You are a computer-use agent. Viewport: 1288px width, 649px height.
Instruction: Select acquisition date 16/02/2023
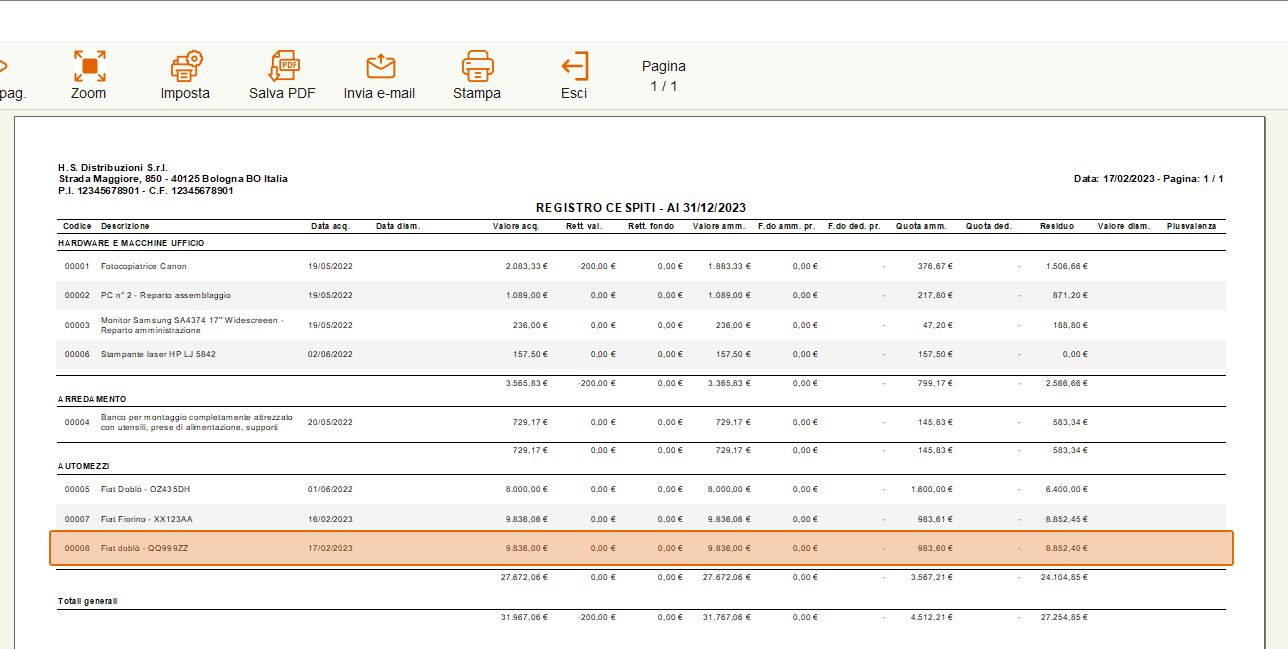(330, 519)
